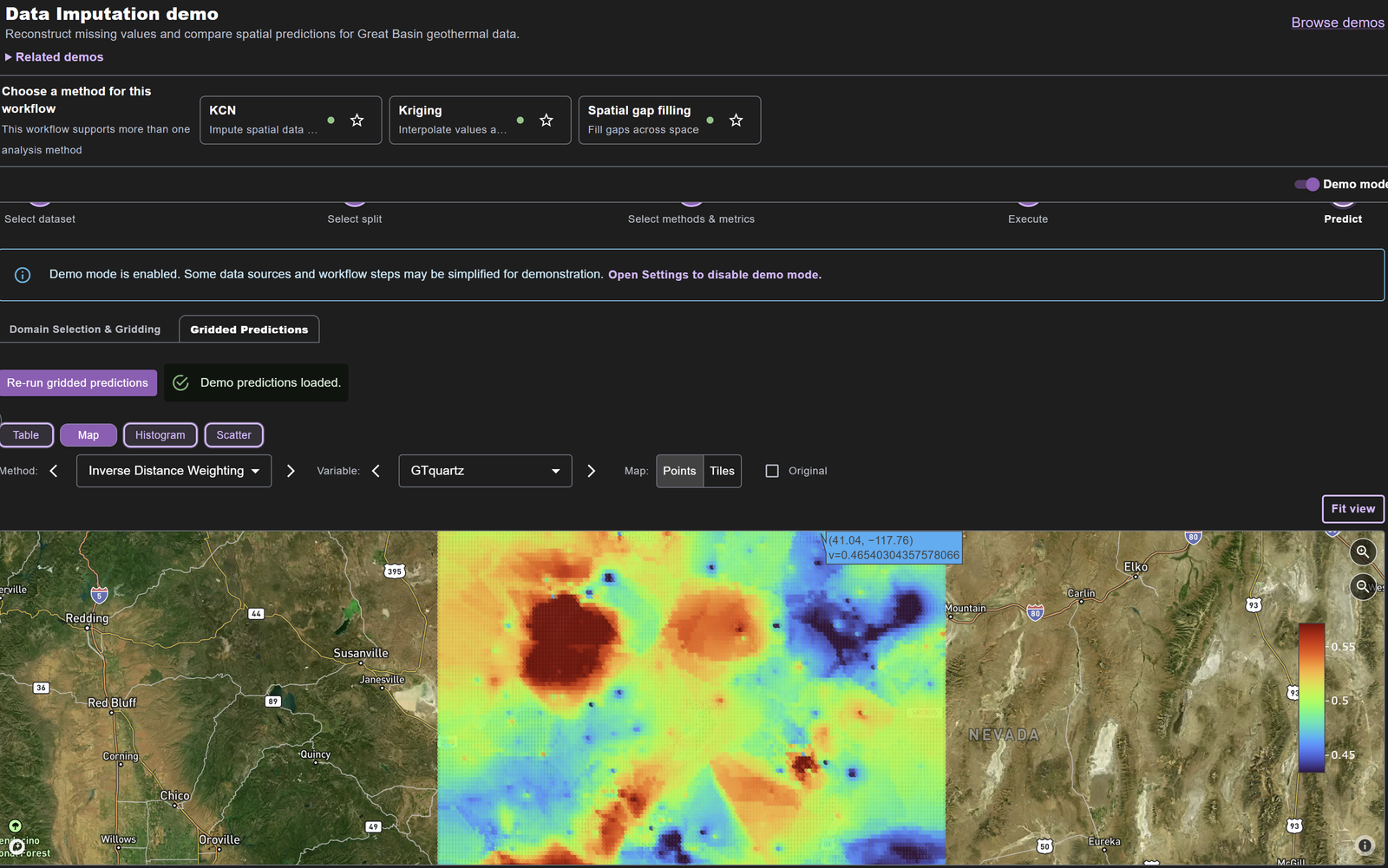The height and width of the screenshot is (868, 1388).
Task: Click the large dark red hotspot on heatmap
Action: pyautogui.click(x=568, y=642)
